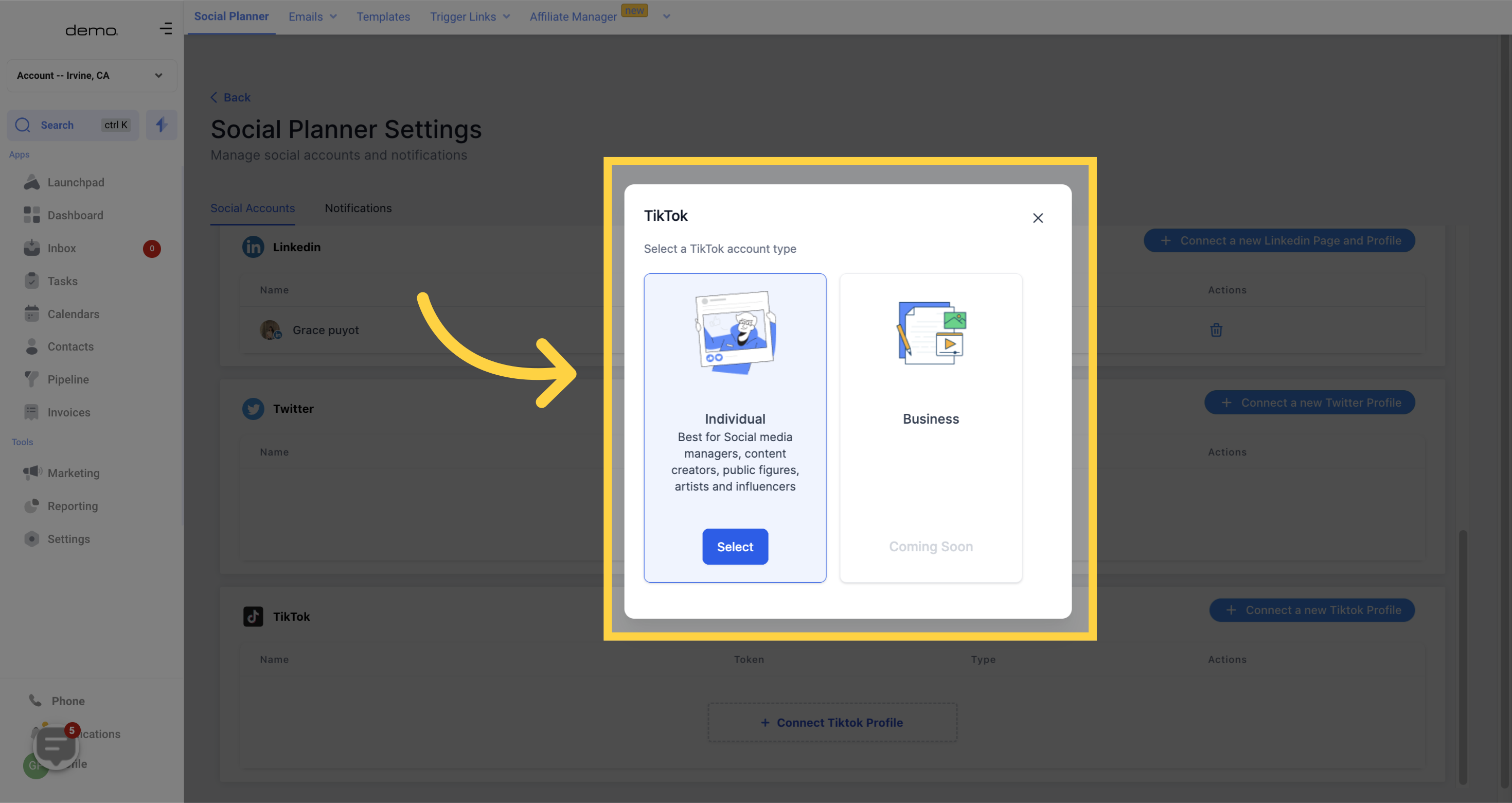Screen dimensions: 1512x803
Task: Click the Business account illustration
Action: [x=932, y=333]
